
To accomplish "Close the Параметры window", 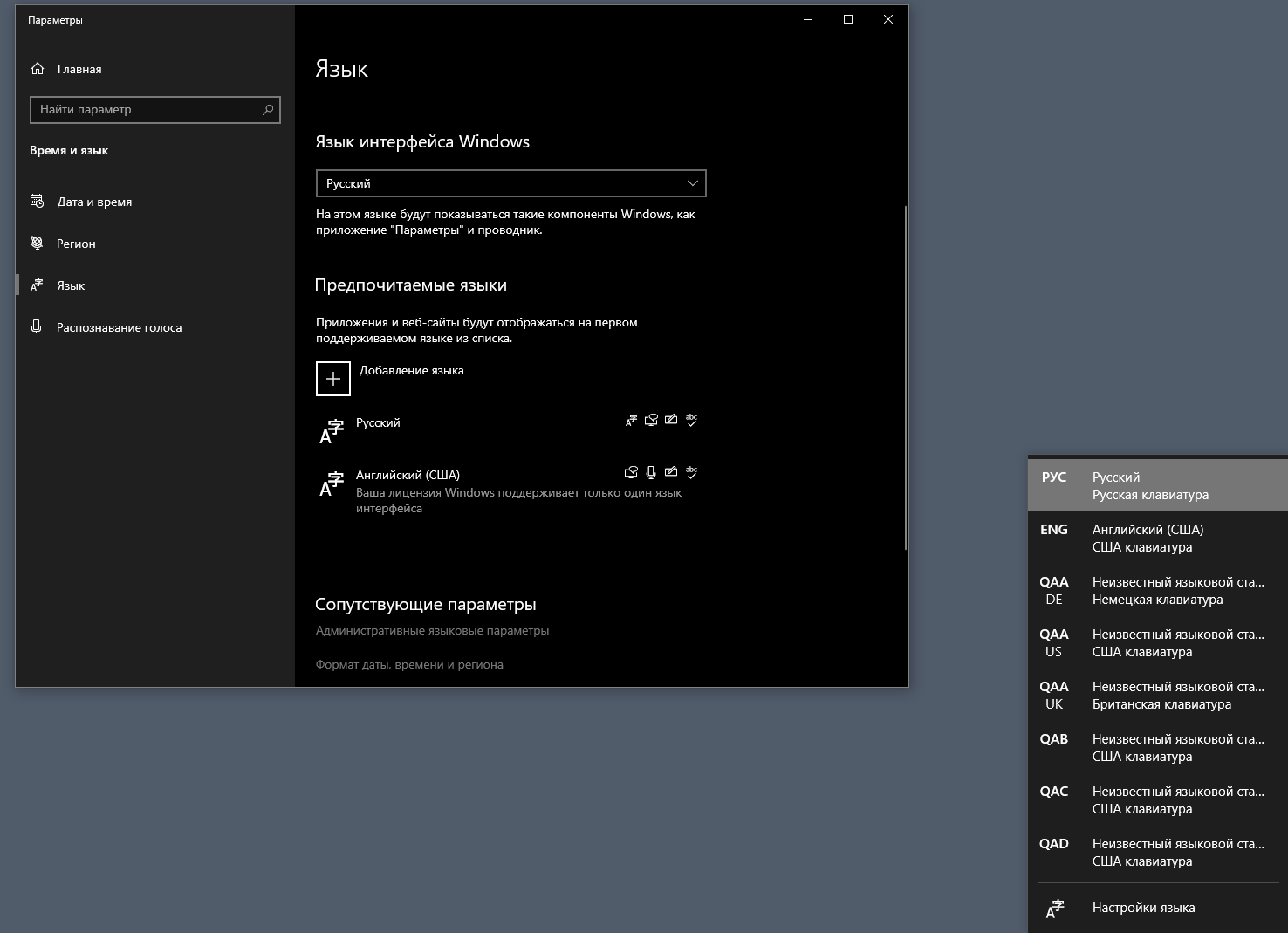I will [888, 19].
